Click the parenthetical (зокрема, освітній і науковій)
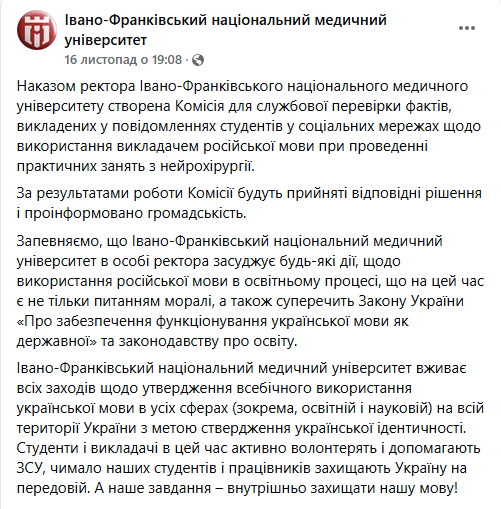The height and width of the screenshot is (509, 501). [x=330, y=408]
